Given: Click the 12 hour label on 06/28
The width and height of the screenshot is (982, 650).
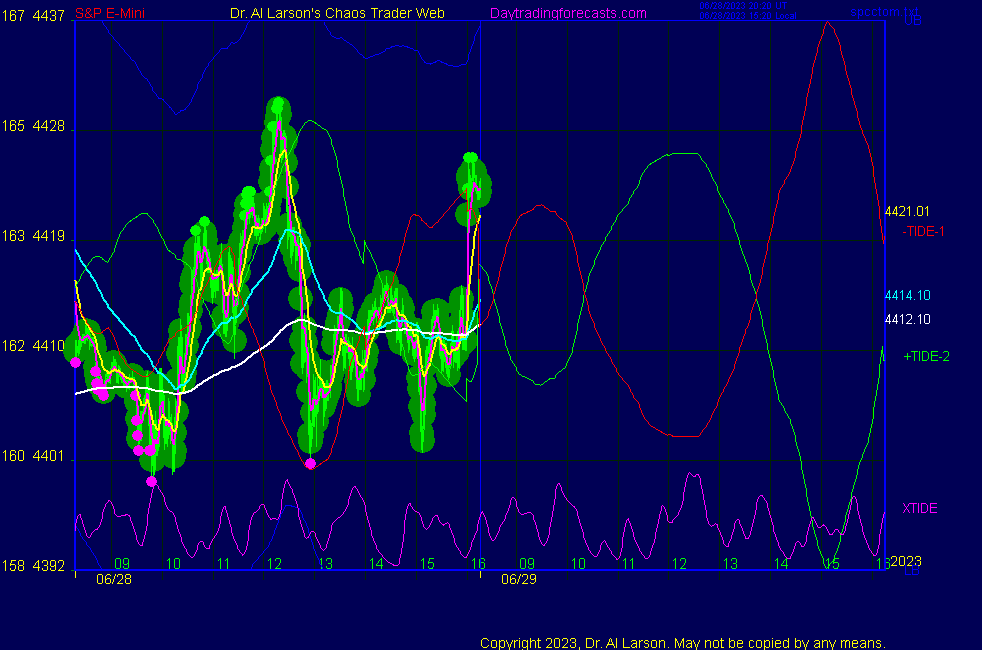Looking at the screenshot, I should pos(274,564).
